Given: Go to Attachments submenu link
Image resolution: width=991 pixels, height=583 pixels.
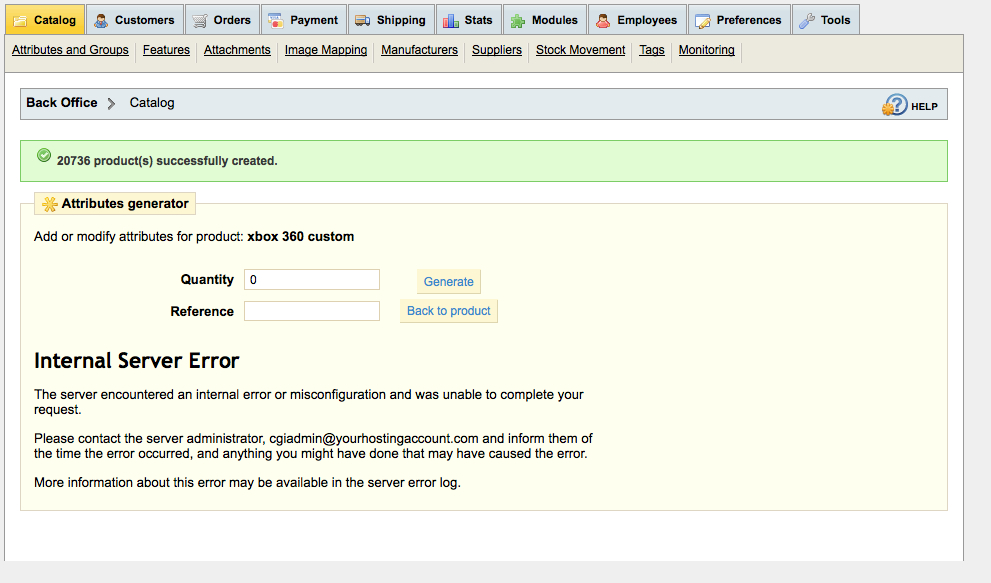Looking at the screenshot, I should click(x=237, y=50).
